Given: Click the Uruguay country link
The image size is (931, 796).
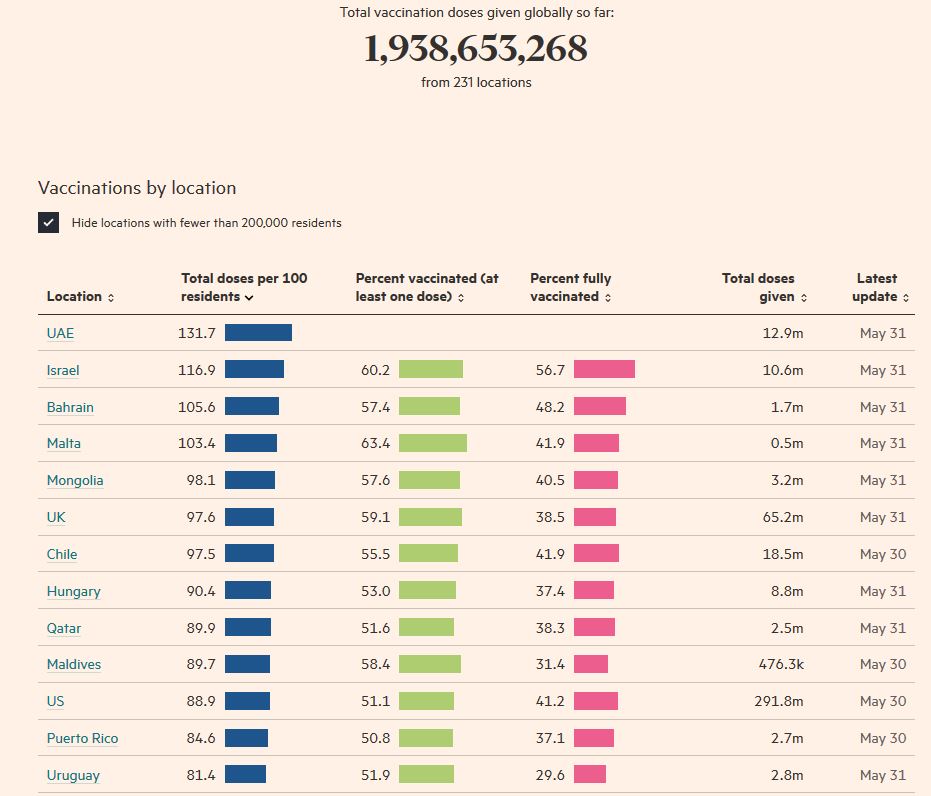Looking at the screenshot, I should point(73,775).
